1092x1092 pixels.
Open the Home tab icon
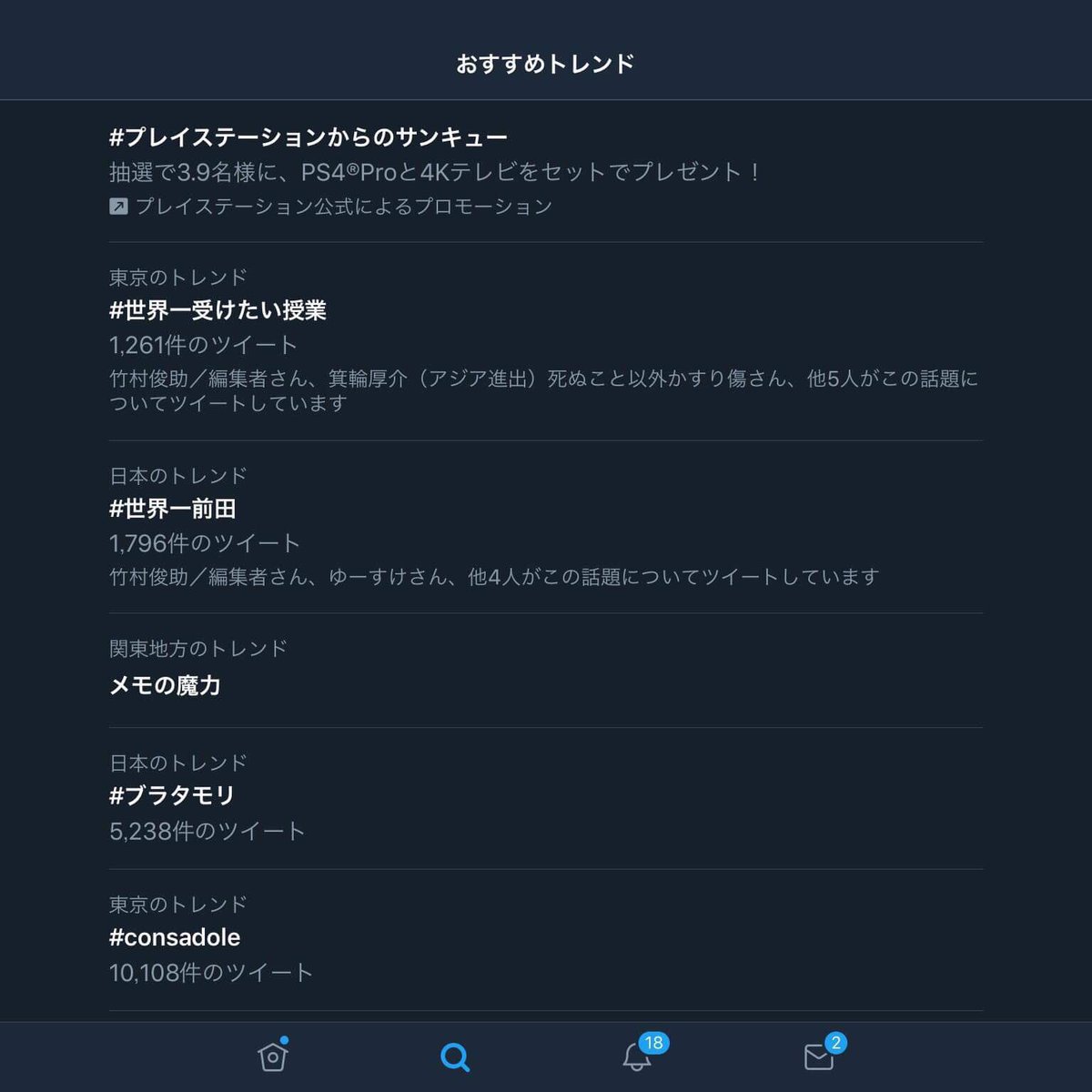point(273,1056)
